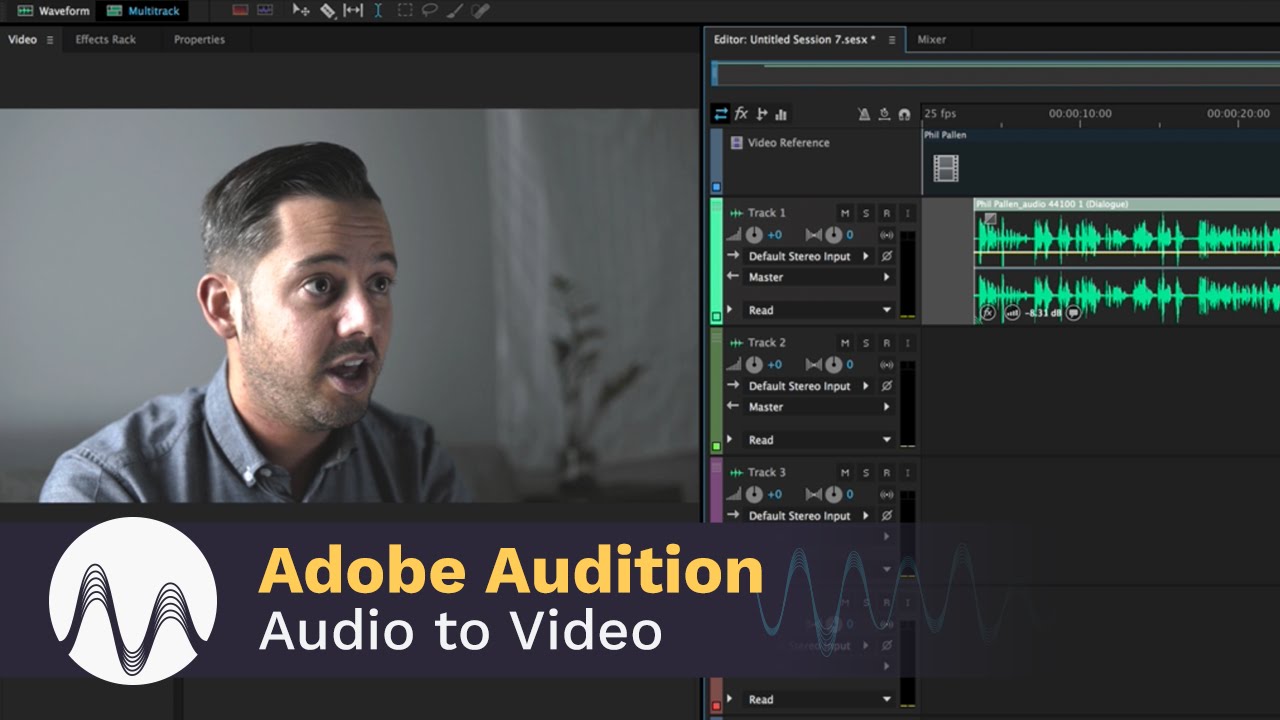
Task: Show the Spectral Frequency Display
Action: (240, 10)
